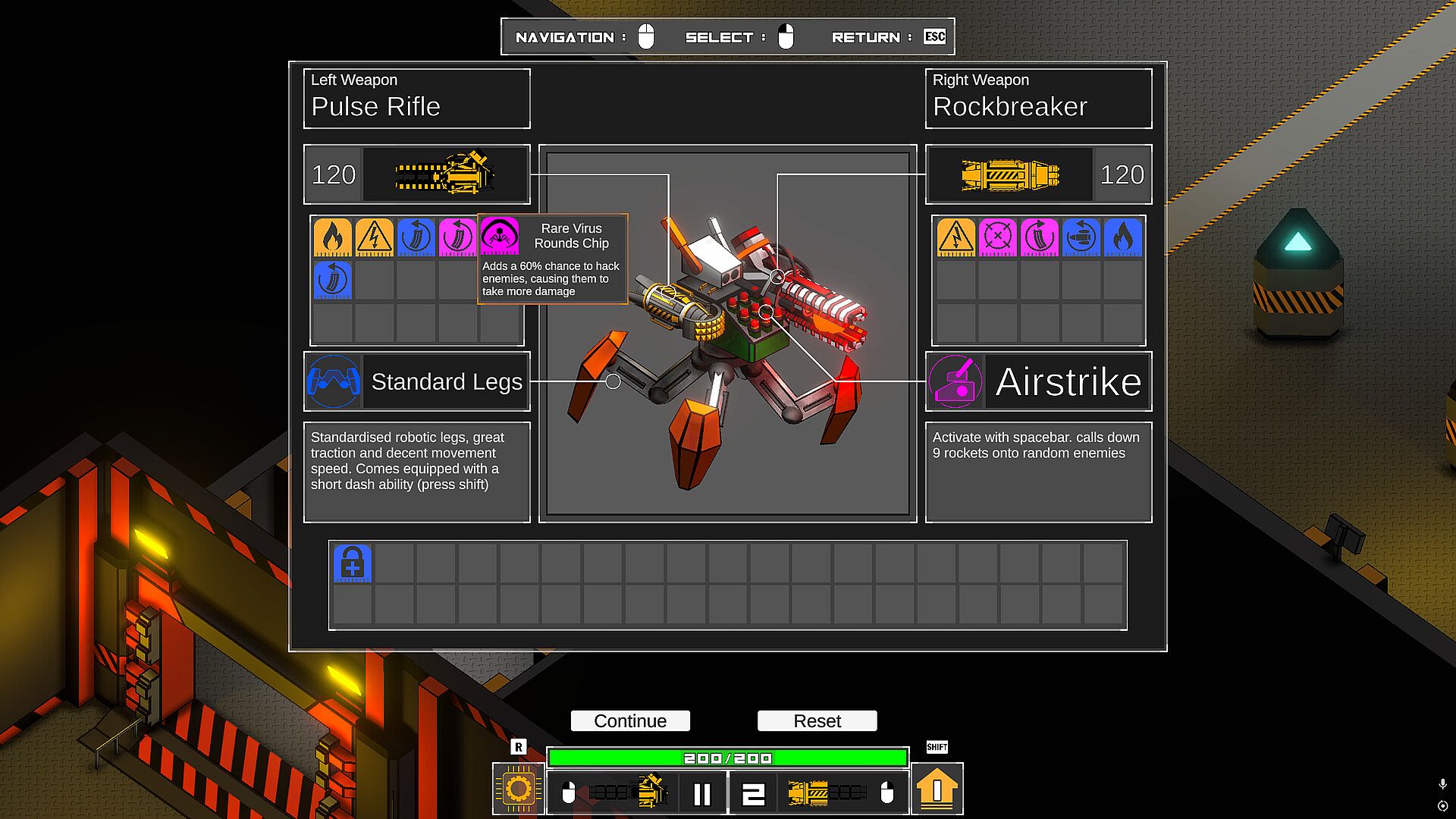Select the pink reload chip on Pulse Rifle
Screen dimensions: 1456x819
(x=458, y=237)
